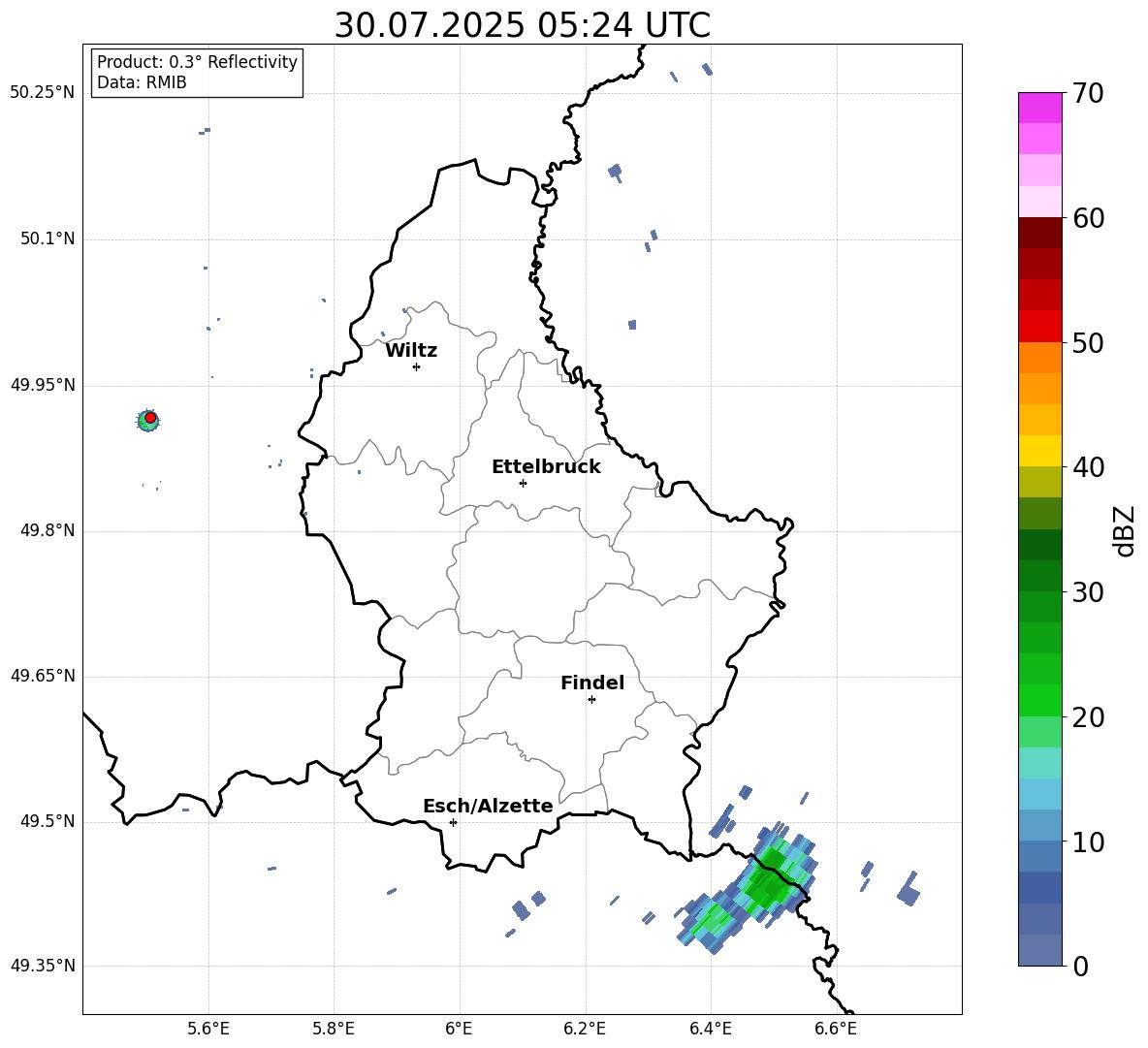Viewport: 1148px width, 1048px height.
Task: Click the Wiltz location cross marker
Action: [x=416, y=366]
